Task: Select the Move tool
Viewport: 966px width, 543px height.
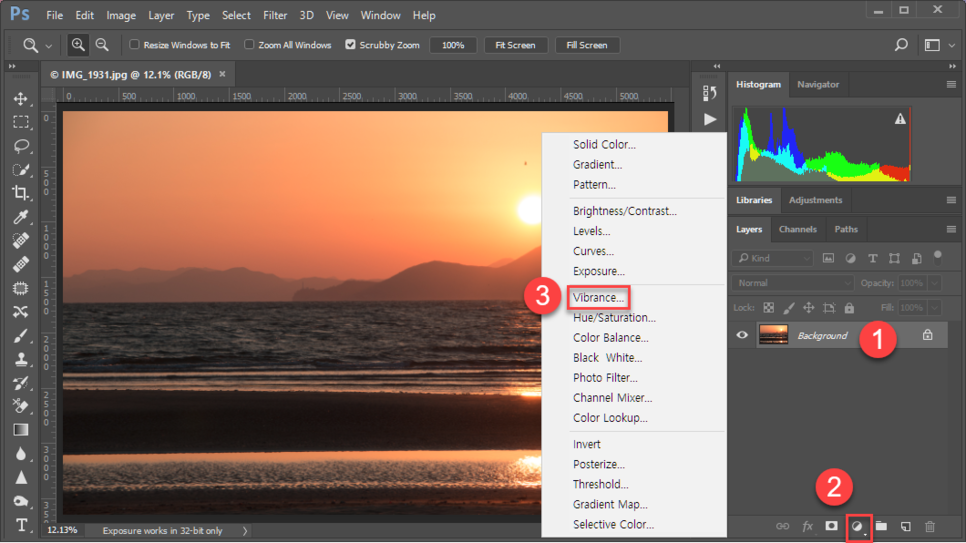Action: tap(20, 99)
